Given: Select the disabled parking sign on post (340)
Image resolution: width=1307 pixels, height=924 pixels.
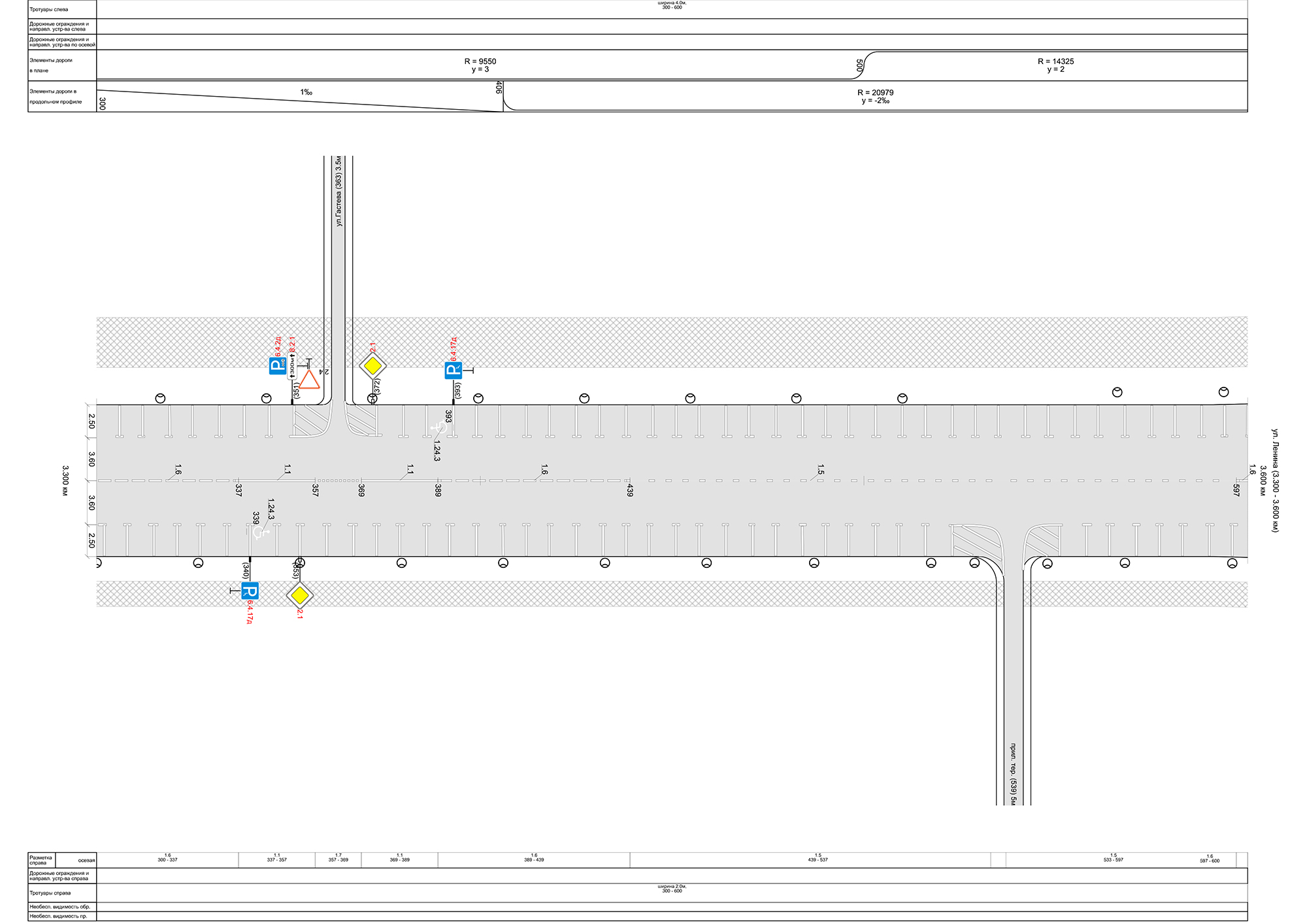Looking at the screenshot, I should [x=250, y=591].
